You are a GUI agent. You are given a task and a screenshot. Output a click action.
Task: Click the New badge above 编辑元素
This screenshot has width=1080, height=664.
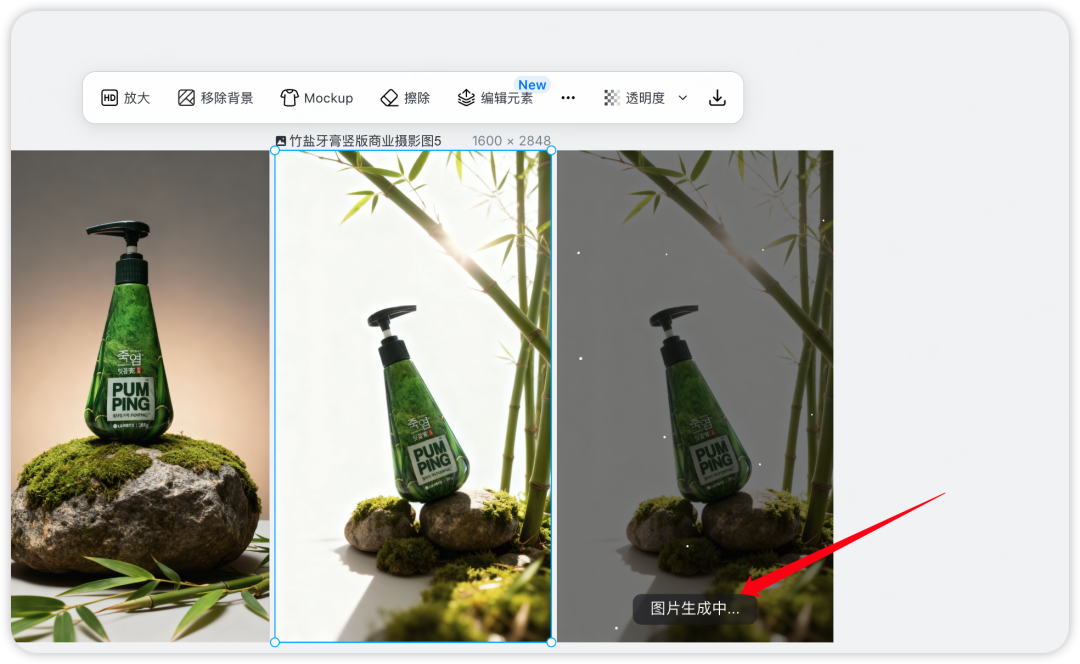532,85
